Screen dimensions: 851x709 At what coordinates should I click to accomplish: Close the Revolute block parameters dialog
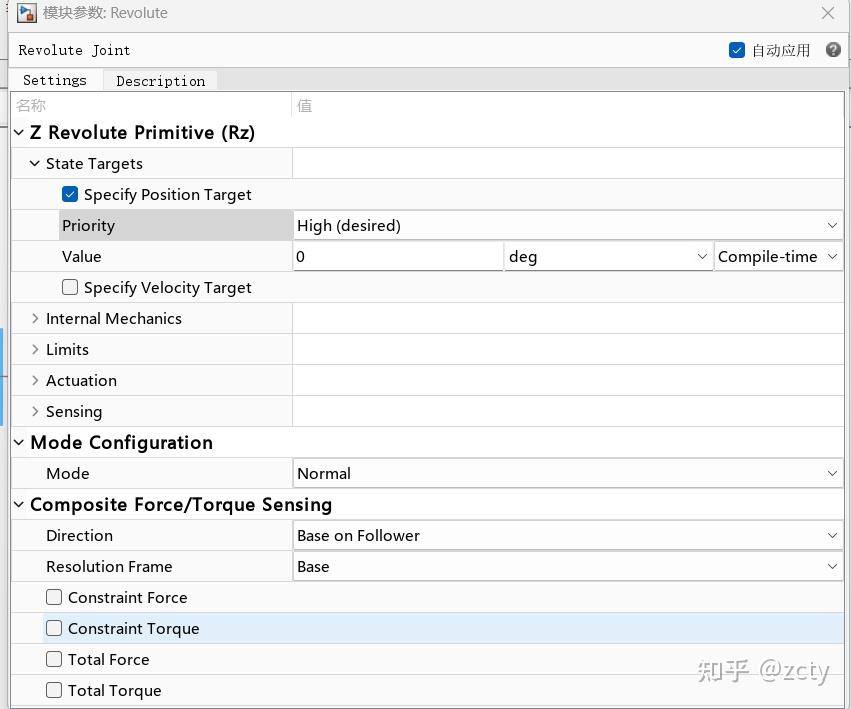pyautogui.click(x=828, y=13)
